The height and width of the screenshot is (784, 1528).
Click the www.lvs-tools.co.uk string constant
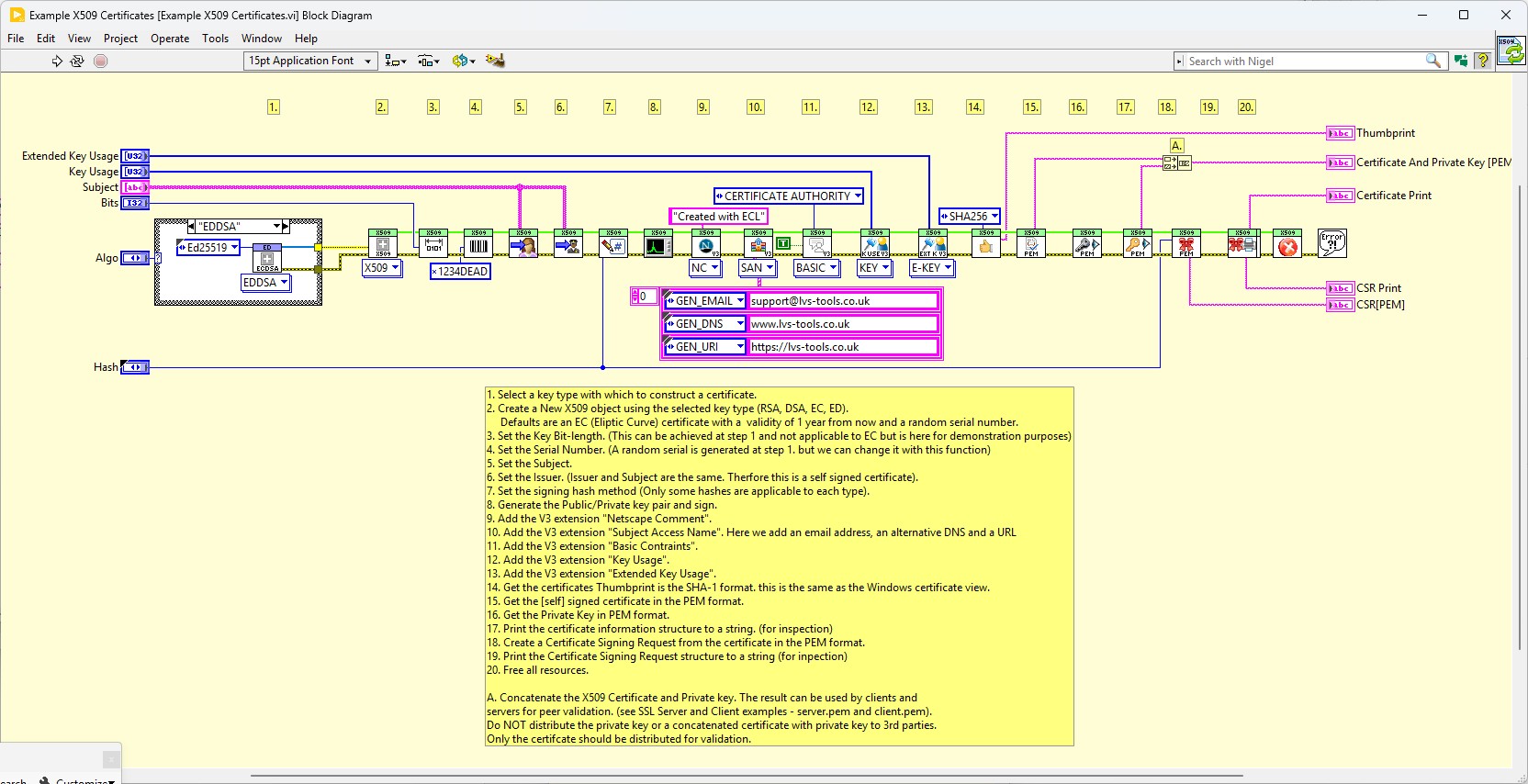[x=843, y=324]
